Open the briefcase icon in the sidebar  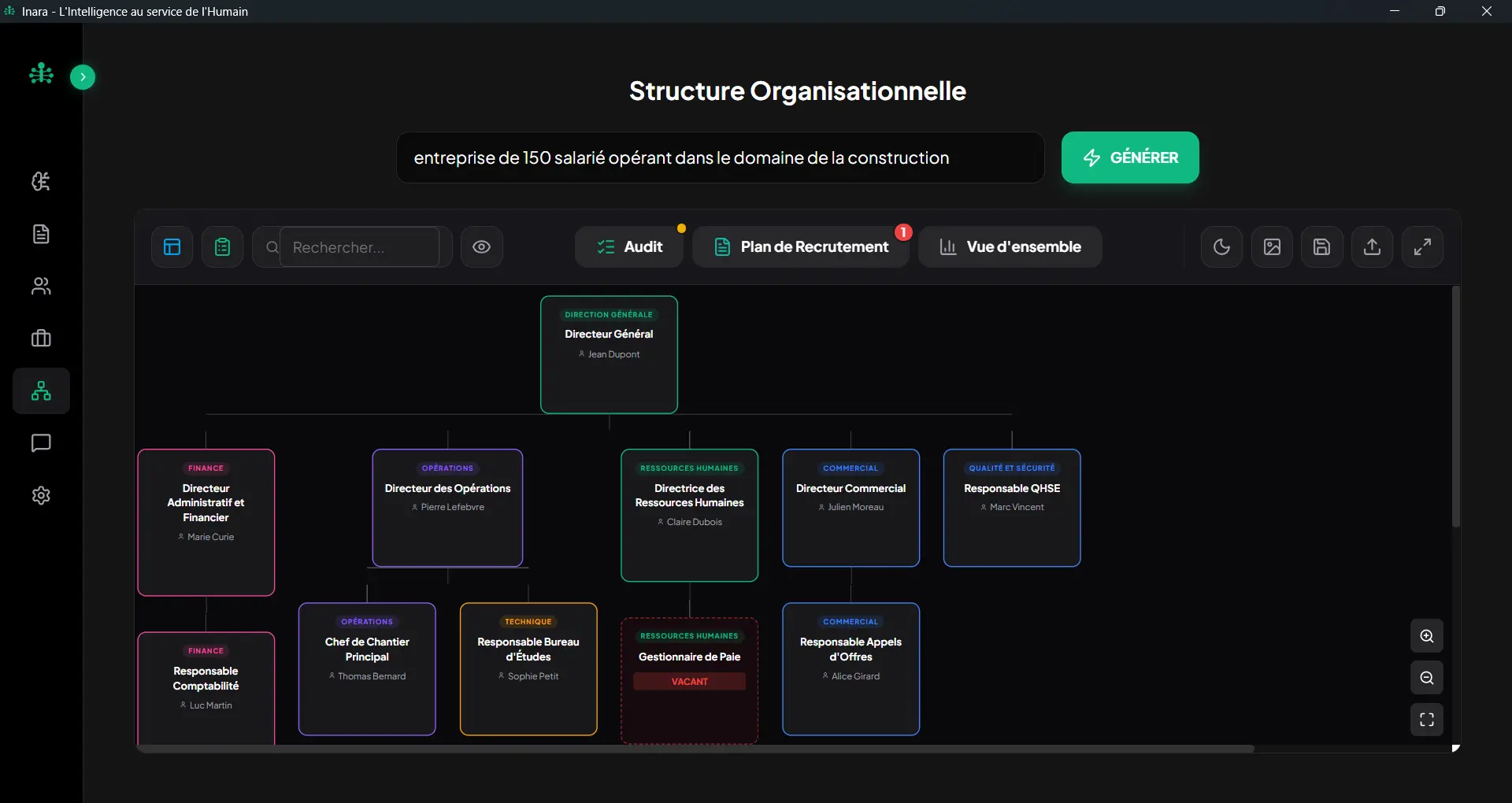pyautogui.click(x=41, y=339)
